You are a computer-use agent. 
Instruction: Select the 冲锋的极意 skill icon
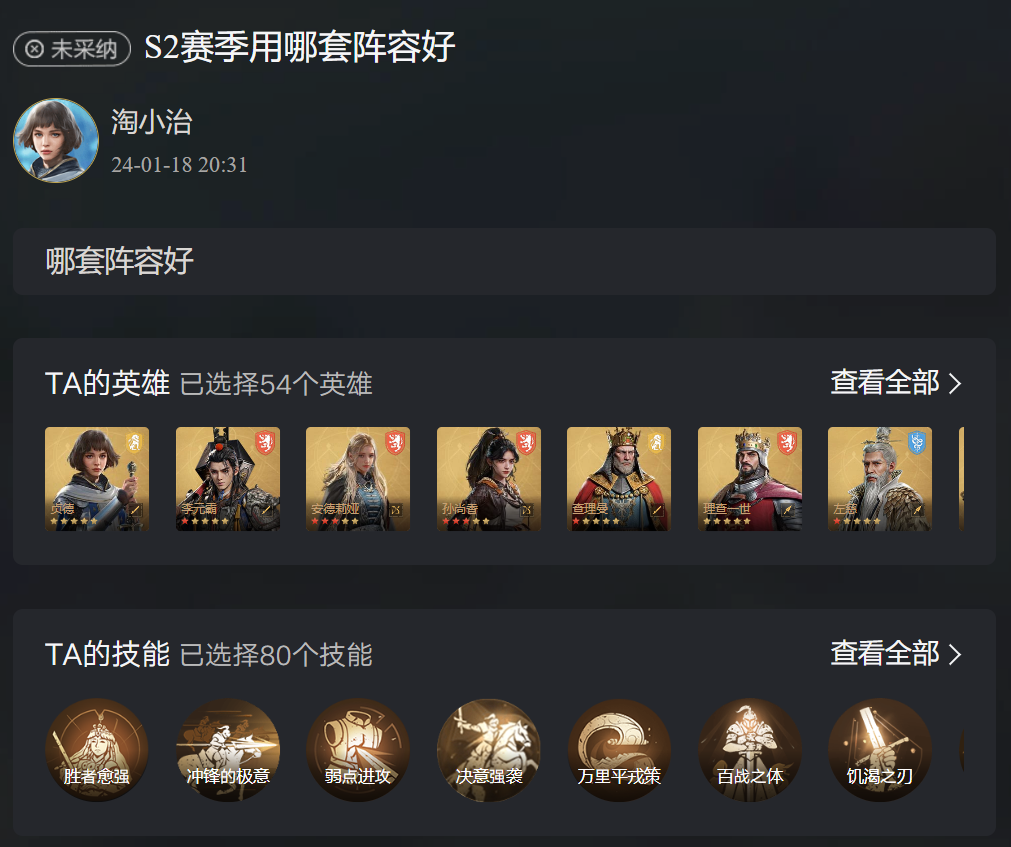(228, 750)
